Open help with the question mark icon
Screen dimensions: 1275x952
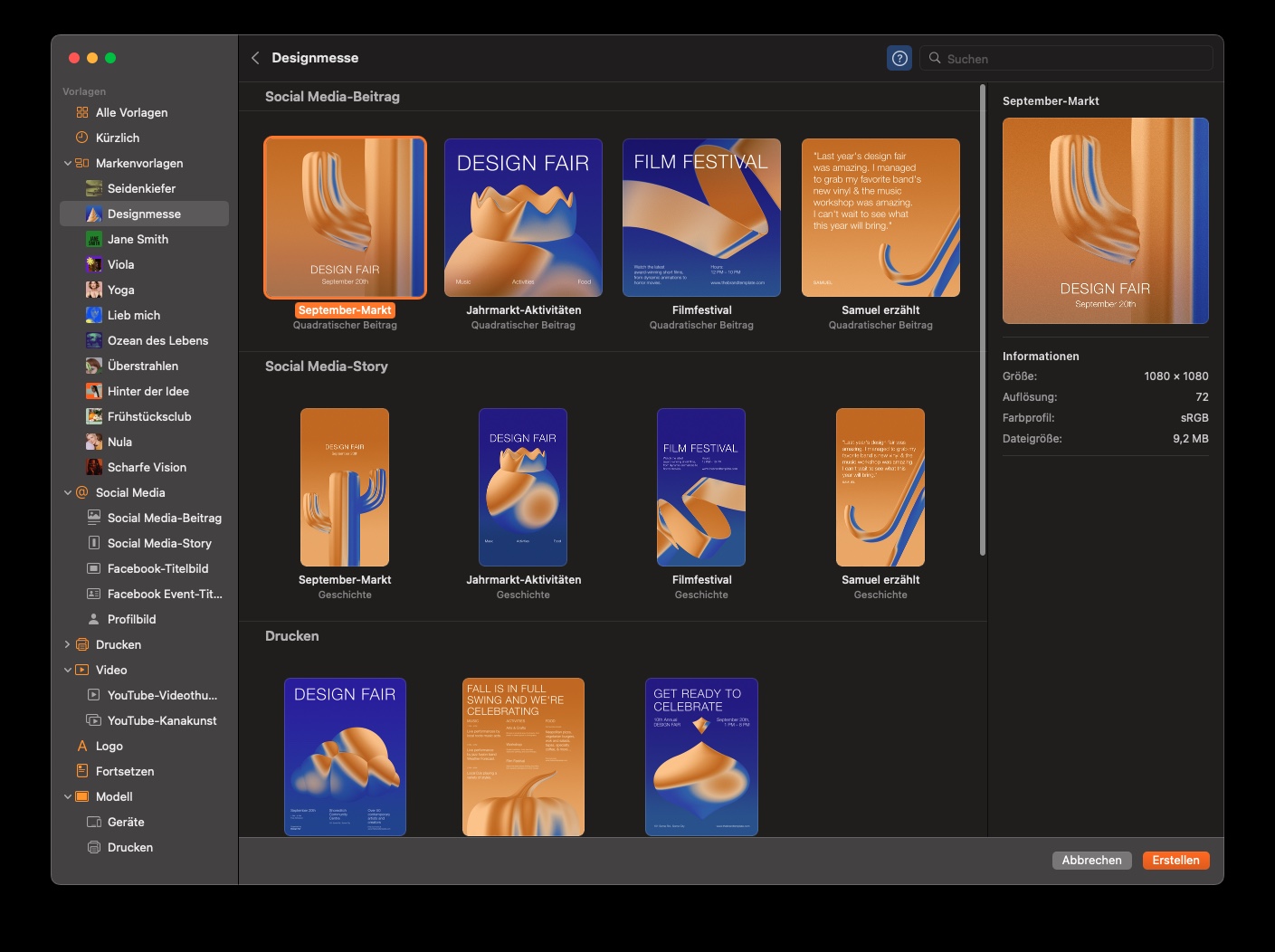(x=899, y=57)
